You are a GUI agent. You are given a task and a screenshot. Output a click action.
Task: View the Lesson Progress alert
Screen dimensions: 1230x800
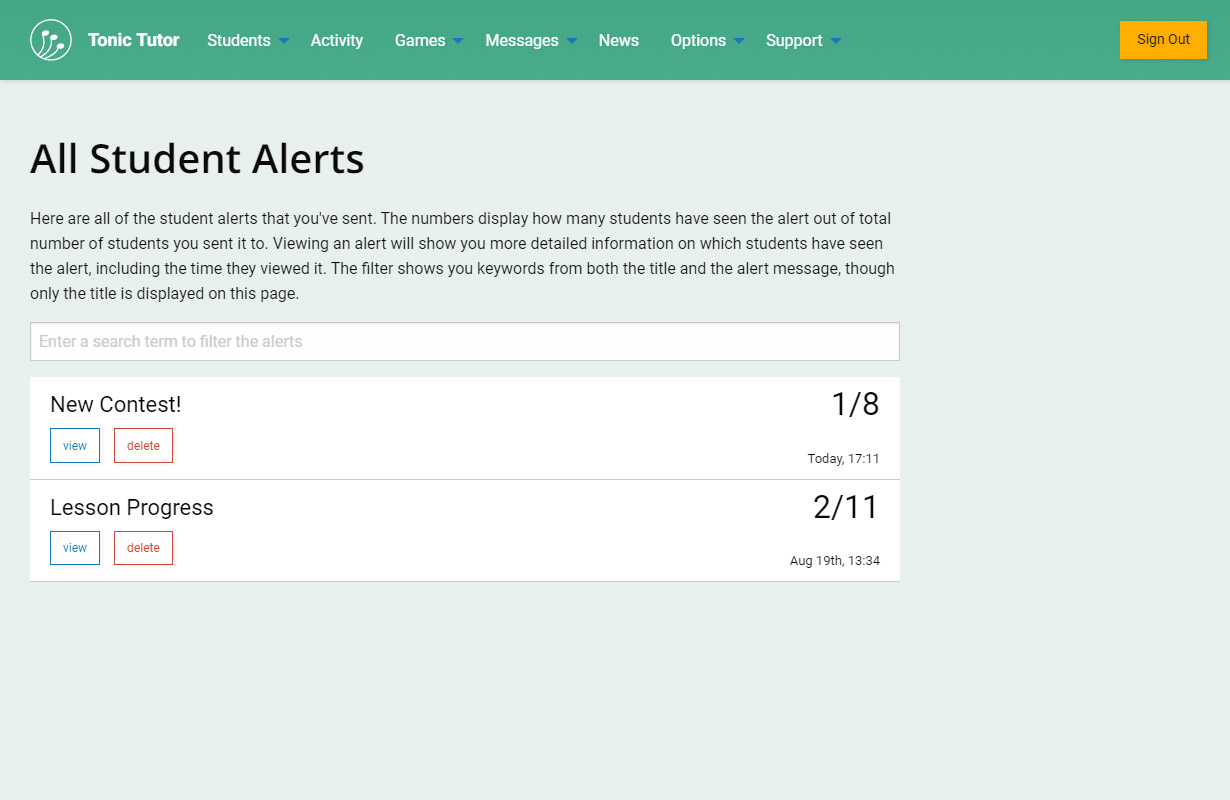click(x=75, y=548)
